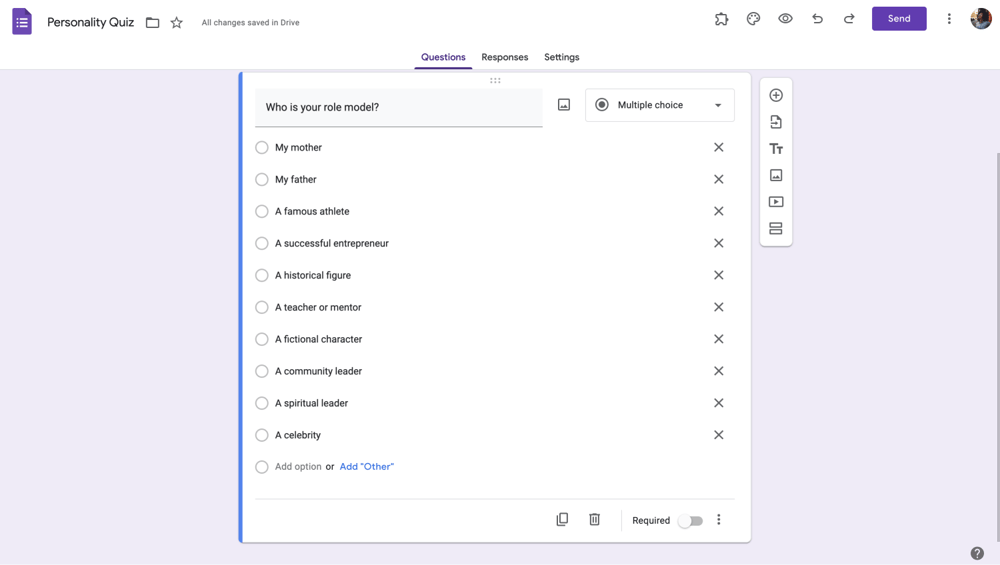Click the Send button
This screenshot has height=565, width=1000.
(x=898, y=19)
